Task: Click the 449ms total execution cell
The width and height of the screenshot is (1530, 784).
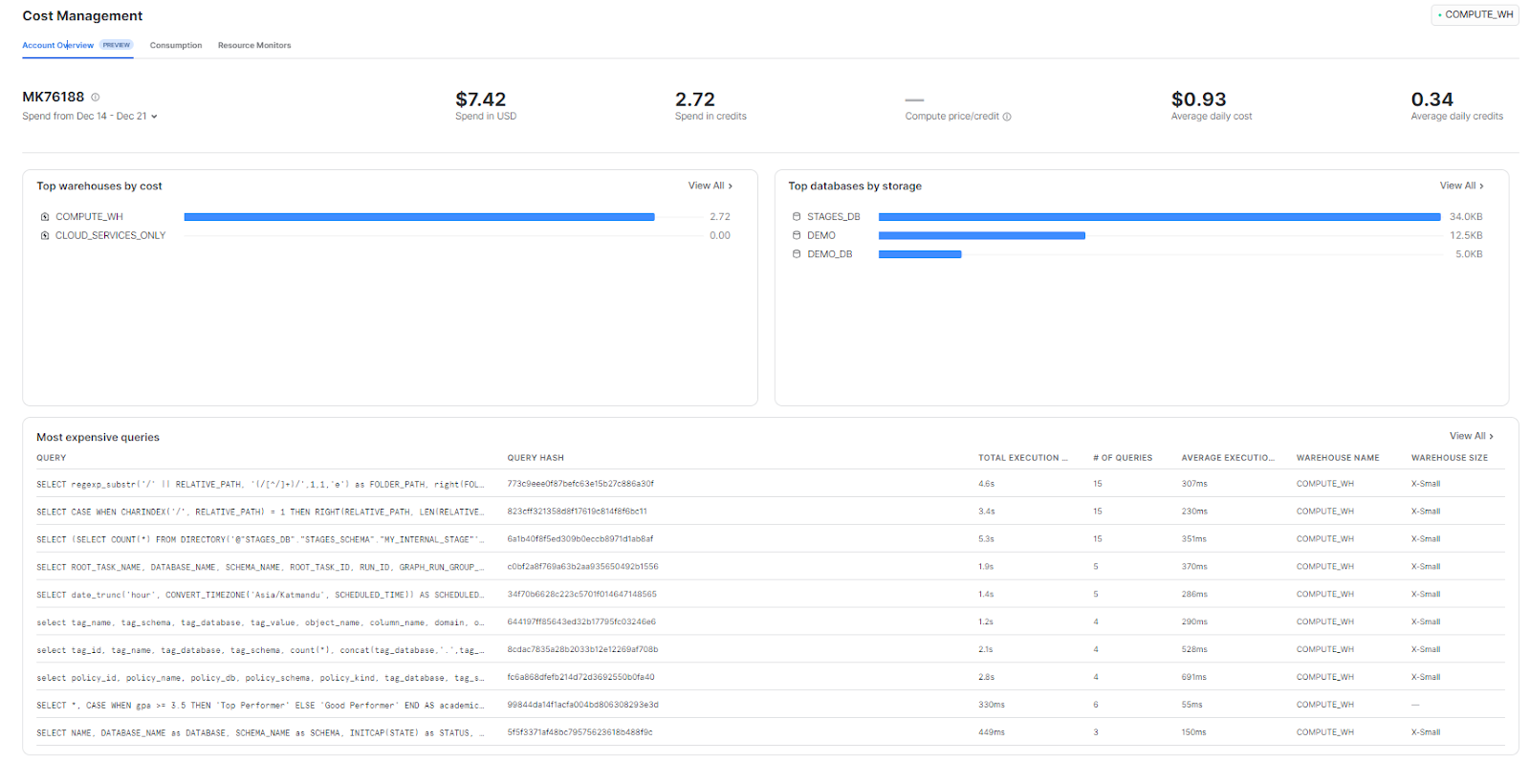Action: (992, 733)
